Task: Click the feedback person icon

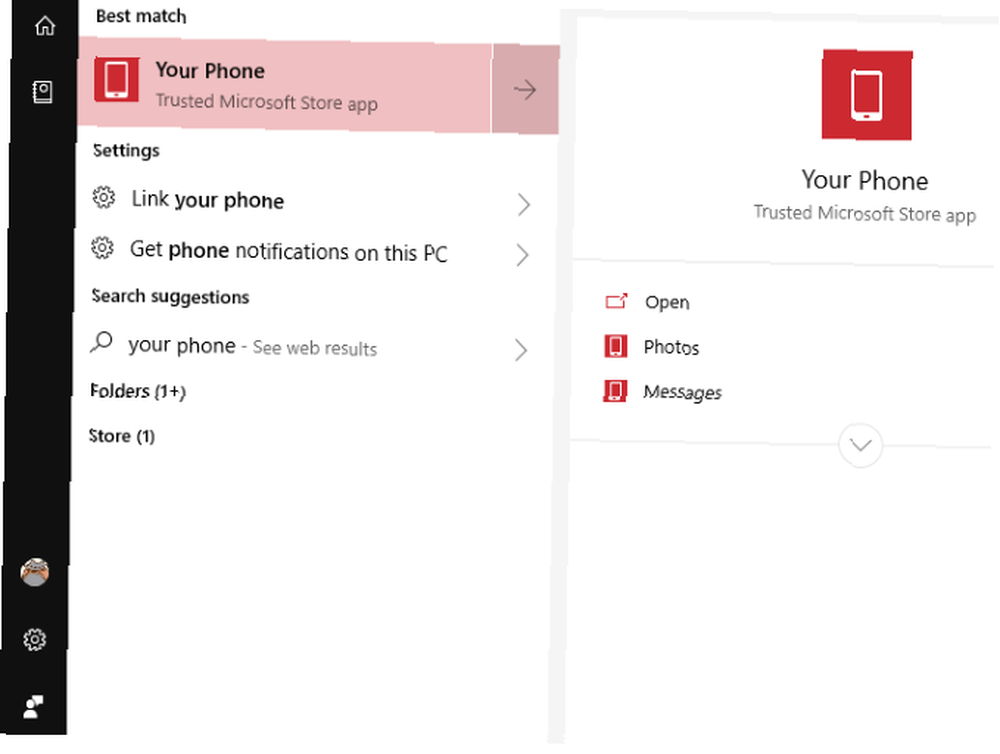Action: click(33, 706)
